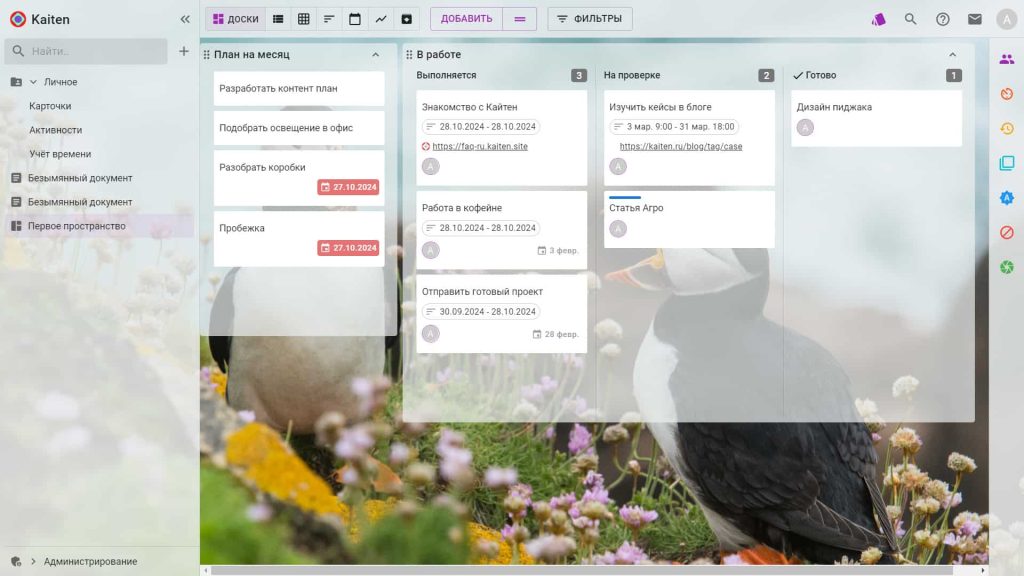Open members icon in right panel
Screen dimensions: 1024x576
[x=1006, y=59]
